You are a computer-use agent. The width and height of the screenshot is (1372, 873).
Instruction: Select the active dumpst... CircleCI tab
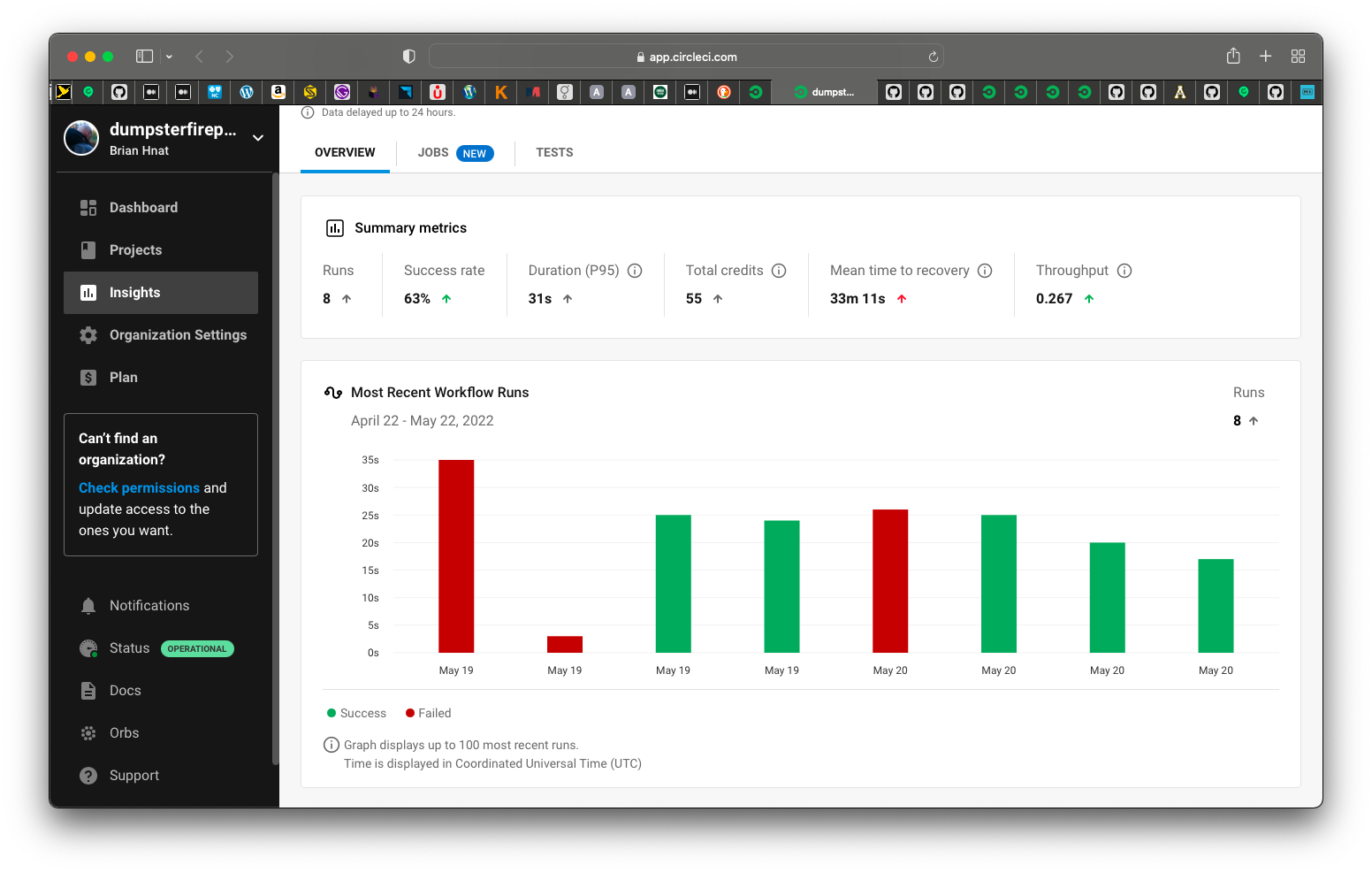(x=825, y=92)
